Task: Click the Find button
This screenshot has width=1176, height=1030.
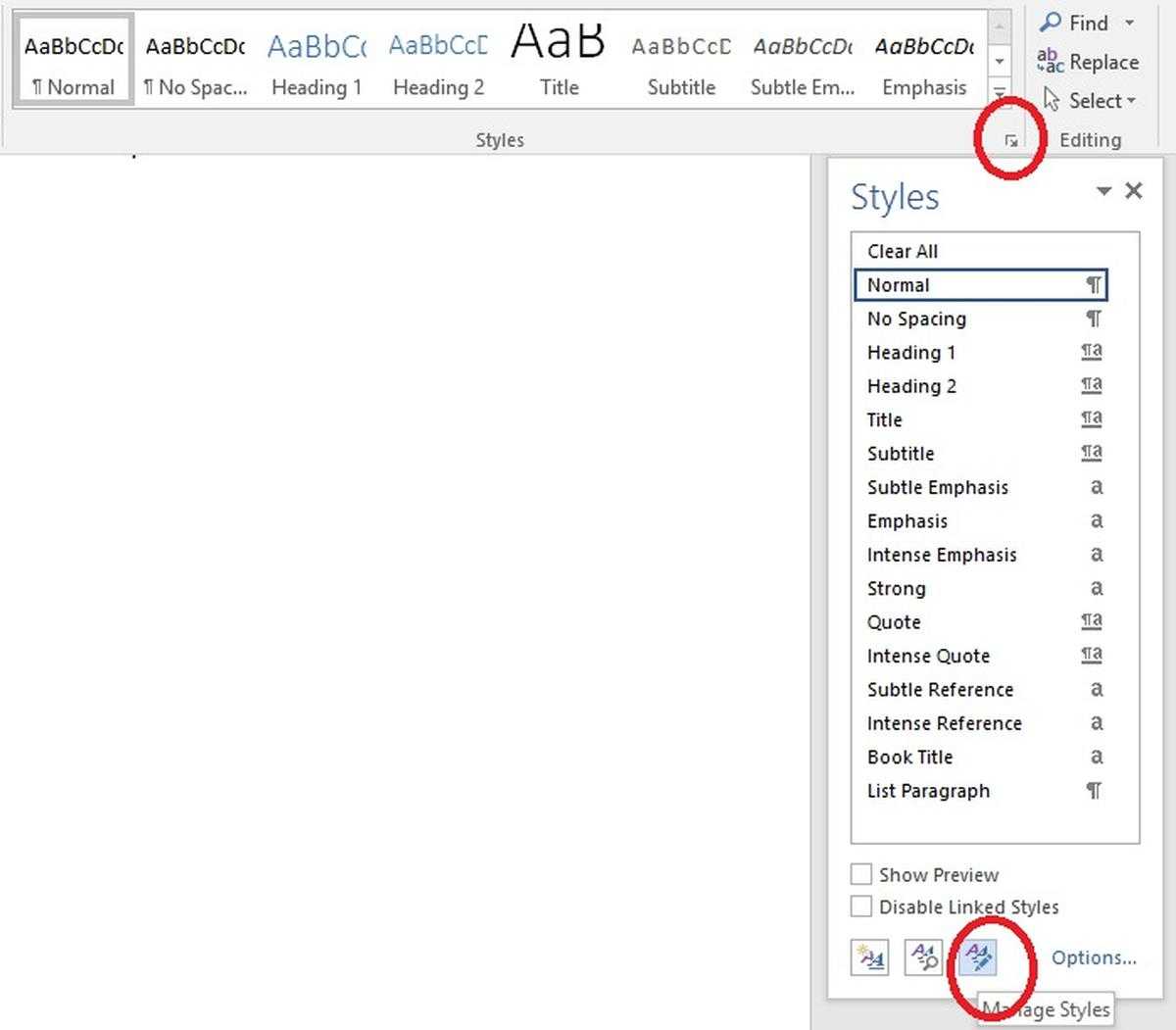Action: (x=1074, y=23)
